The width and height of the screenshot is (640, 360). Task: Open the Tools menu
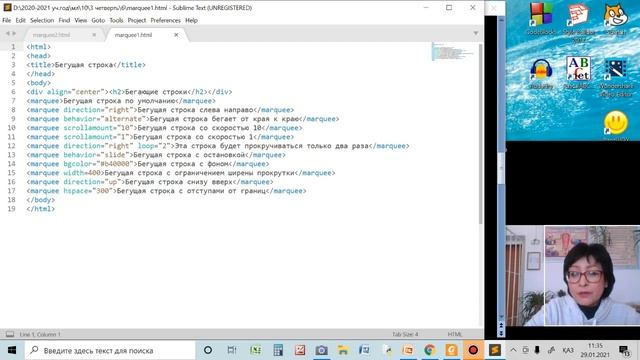116,20
